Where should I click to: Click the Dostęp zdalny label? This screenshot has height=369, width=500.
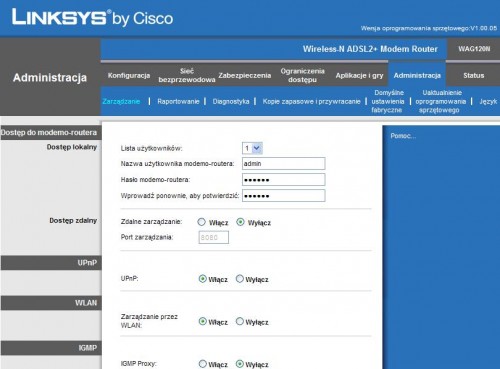tap(73, 220)
